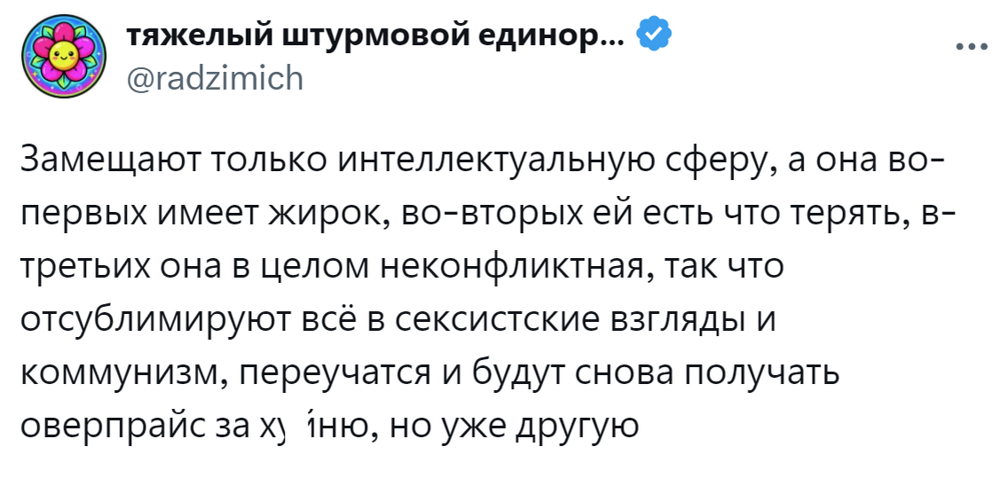Open the three-dot more options menu
Image resolution: width=1000 pixels, height=486 pixels.
coord(967,48)
